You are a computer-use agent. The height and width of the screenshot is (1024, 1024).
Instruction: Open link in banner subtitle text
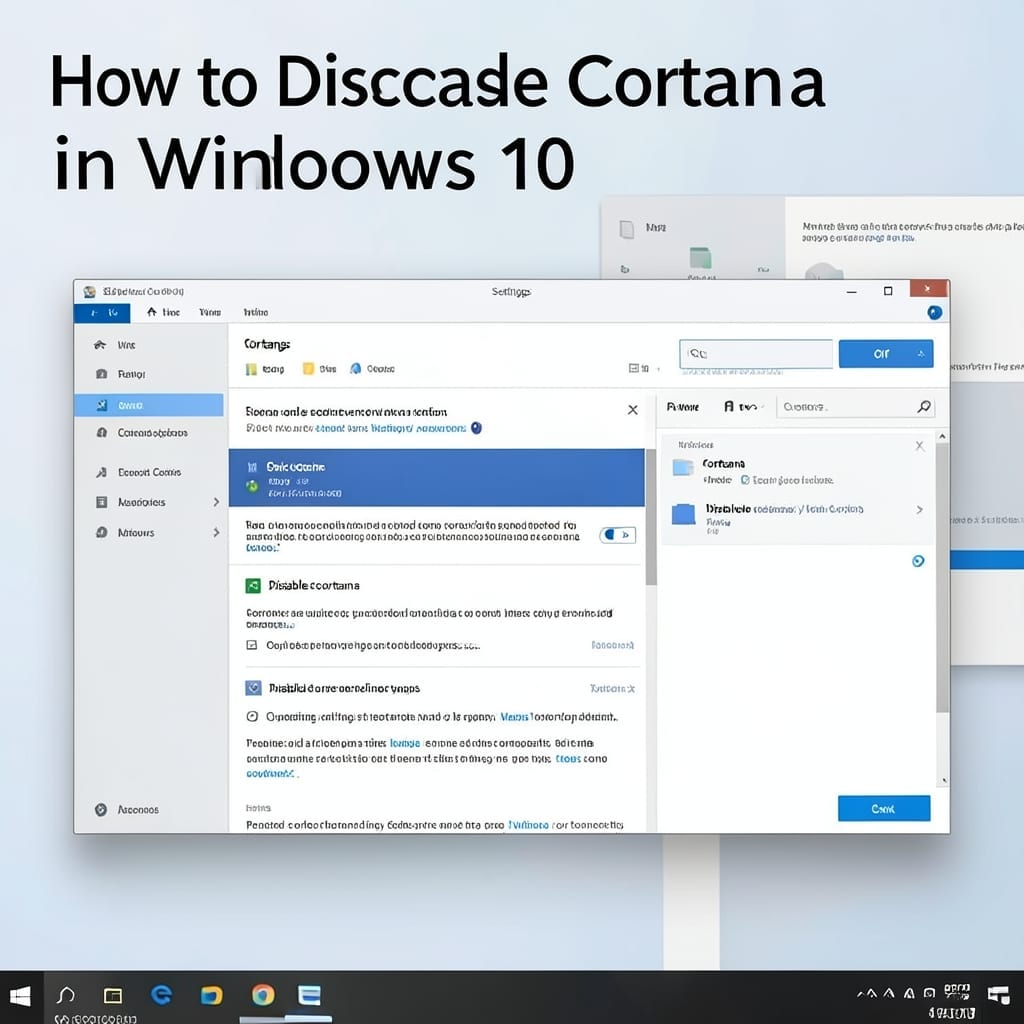pos(391,428)
